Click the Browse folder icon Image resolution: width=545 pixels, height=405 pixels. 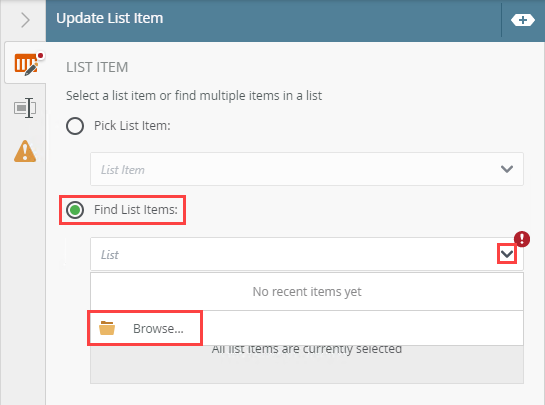107,328
